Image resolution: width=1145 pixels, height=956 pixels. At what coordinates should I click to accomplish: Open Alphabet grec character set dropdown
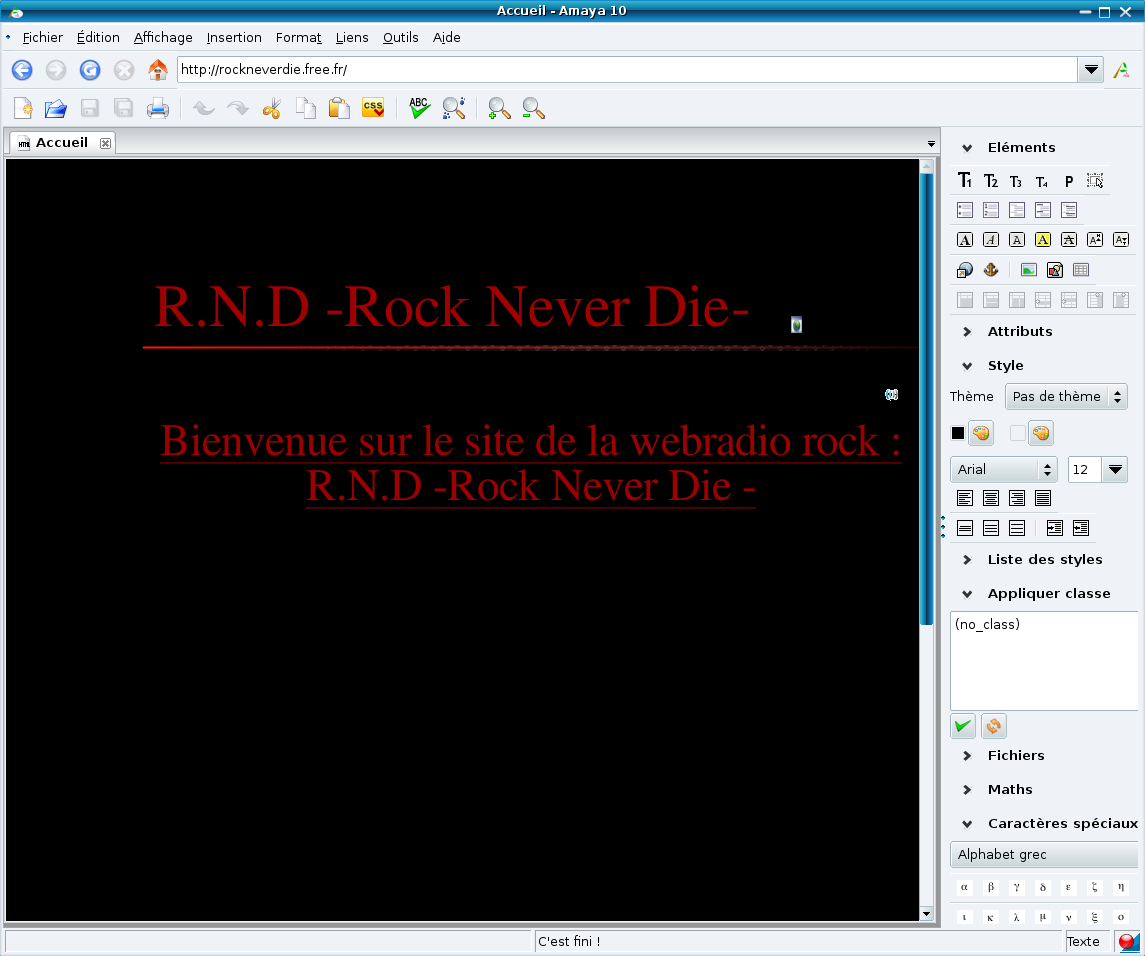pyautogui.click(x=1044, y=854)
